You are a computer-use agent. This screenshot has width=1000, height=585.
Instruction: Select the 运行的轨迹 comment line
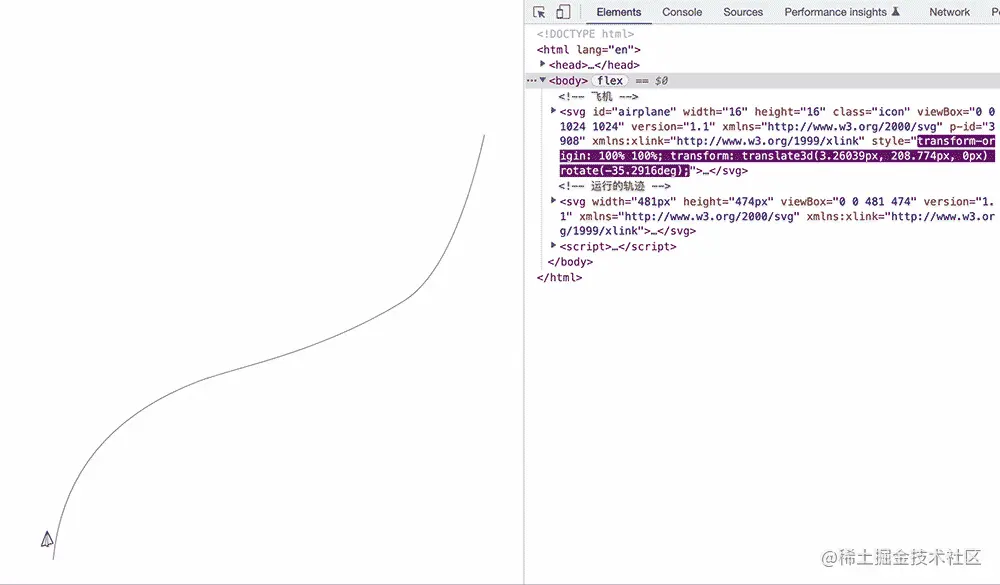tap(614, 186)
